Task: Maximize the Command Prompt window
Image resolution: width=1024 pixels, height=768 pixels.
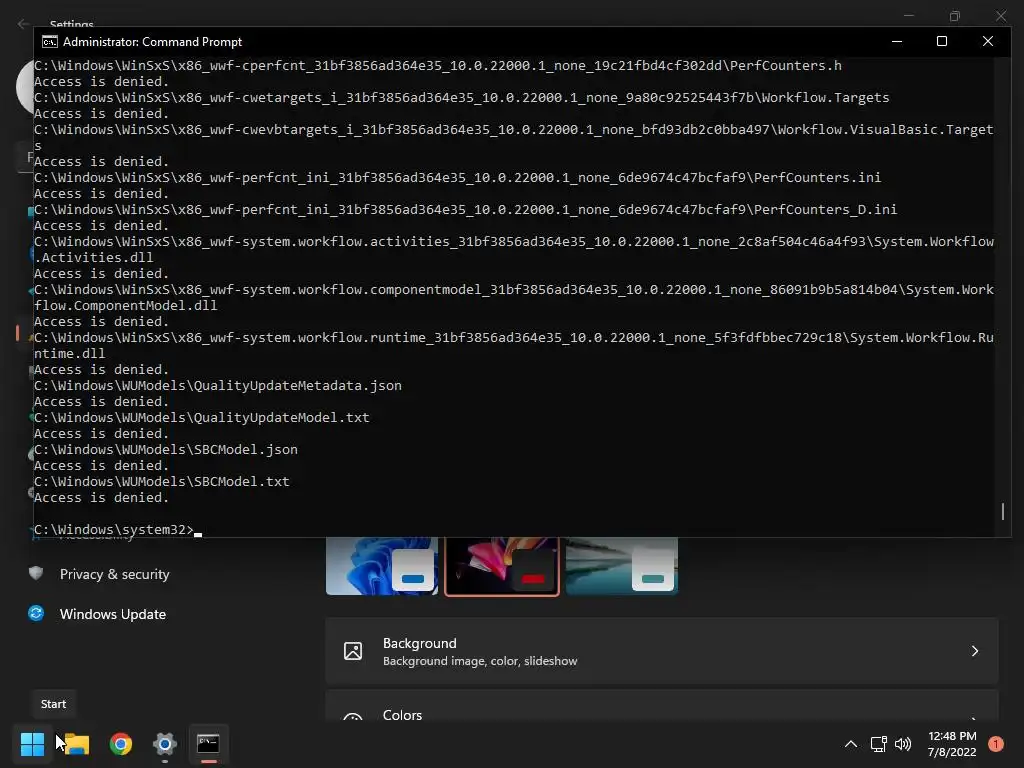Action: (942, 41)
